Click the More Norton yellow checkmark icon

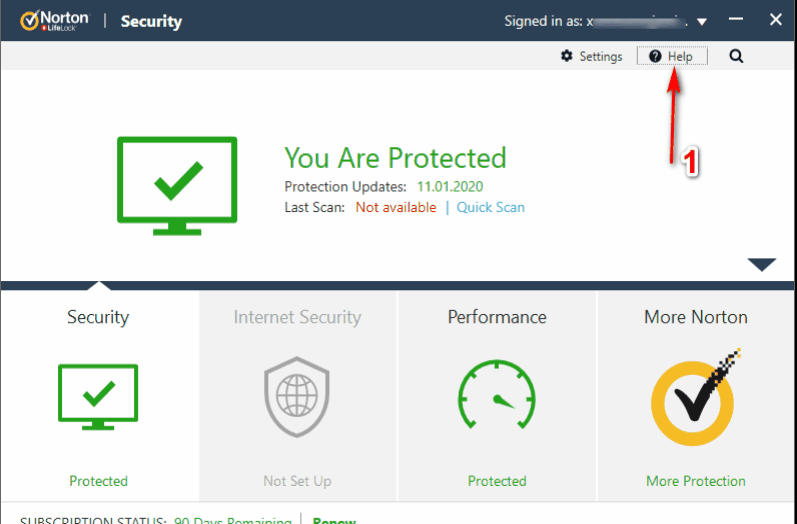[695, 397]
